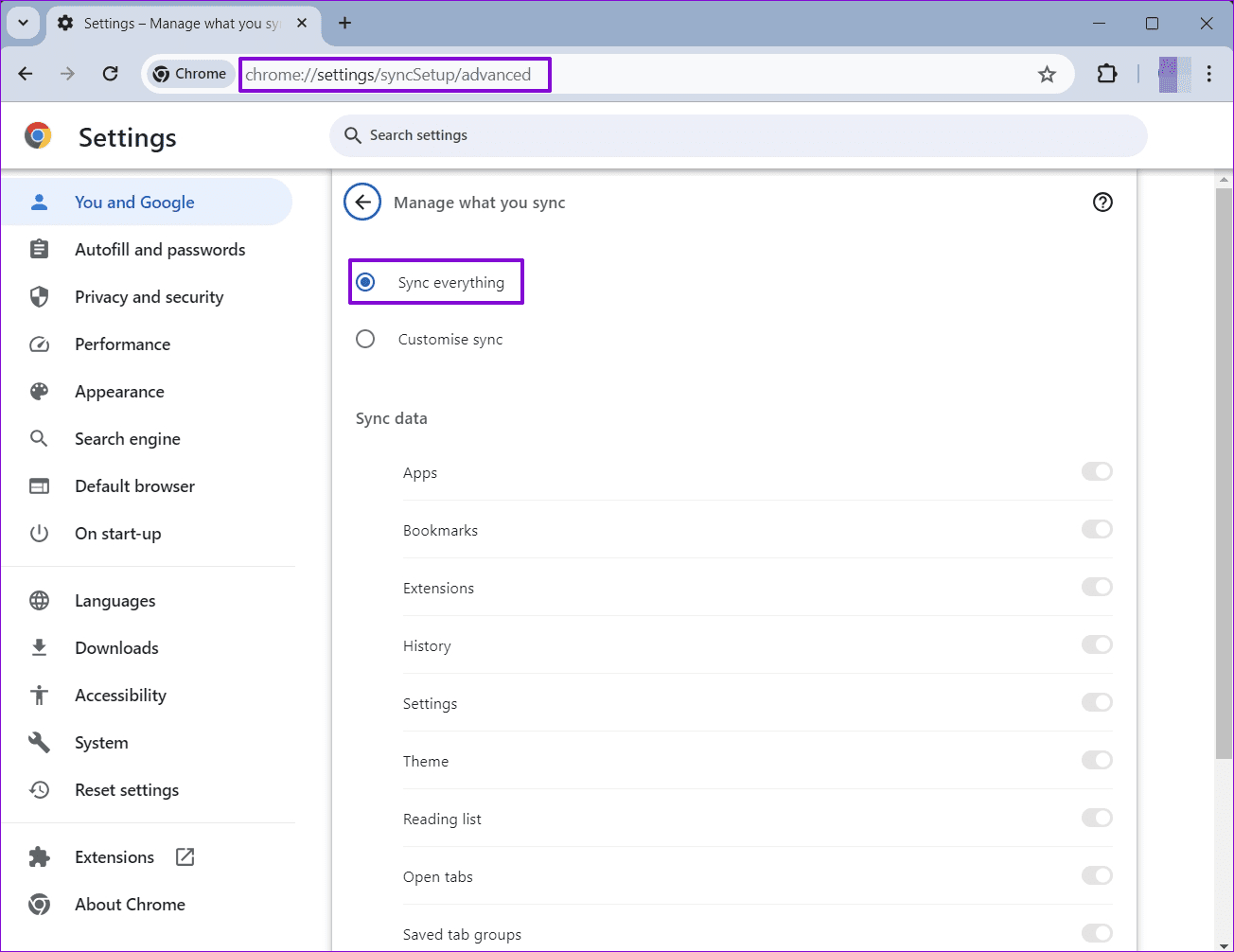Click the Search settings field
Image resolution: width=1234 pixels, height=952 pixels.
pos(738,135)
